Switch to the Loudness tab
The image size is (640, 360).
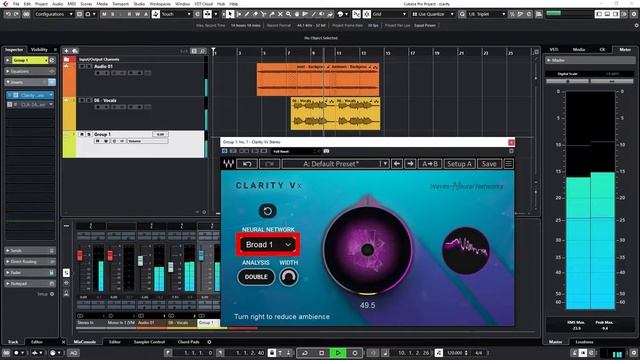point(584,342)
